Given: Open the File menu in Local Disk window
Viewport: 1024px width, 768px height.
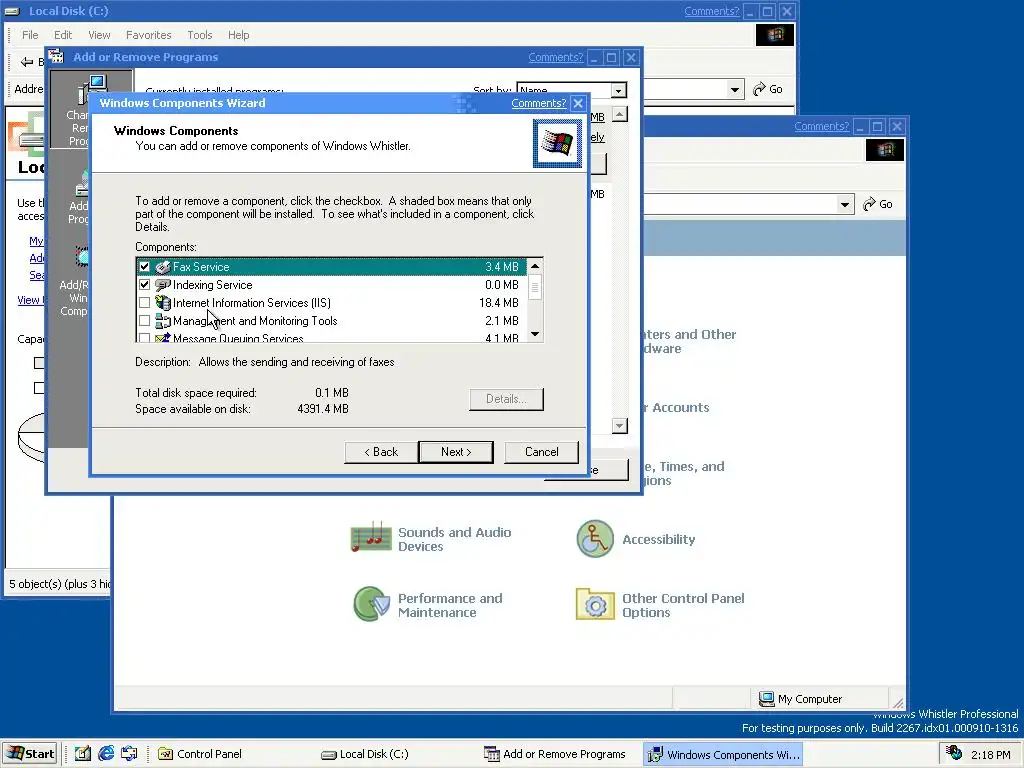Looking at the screenshot, I should [x=30, y=35].
